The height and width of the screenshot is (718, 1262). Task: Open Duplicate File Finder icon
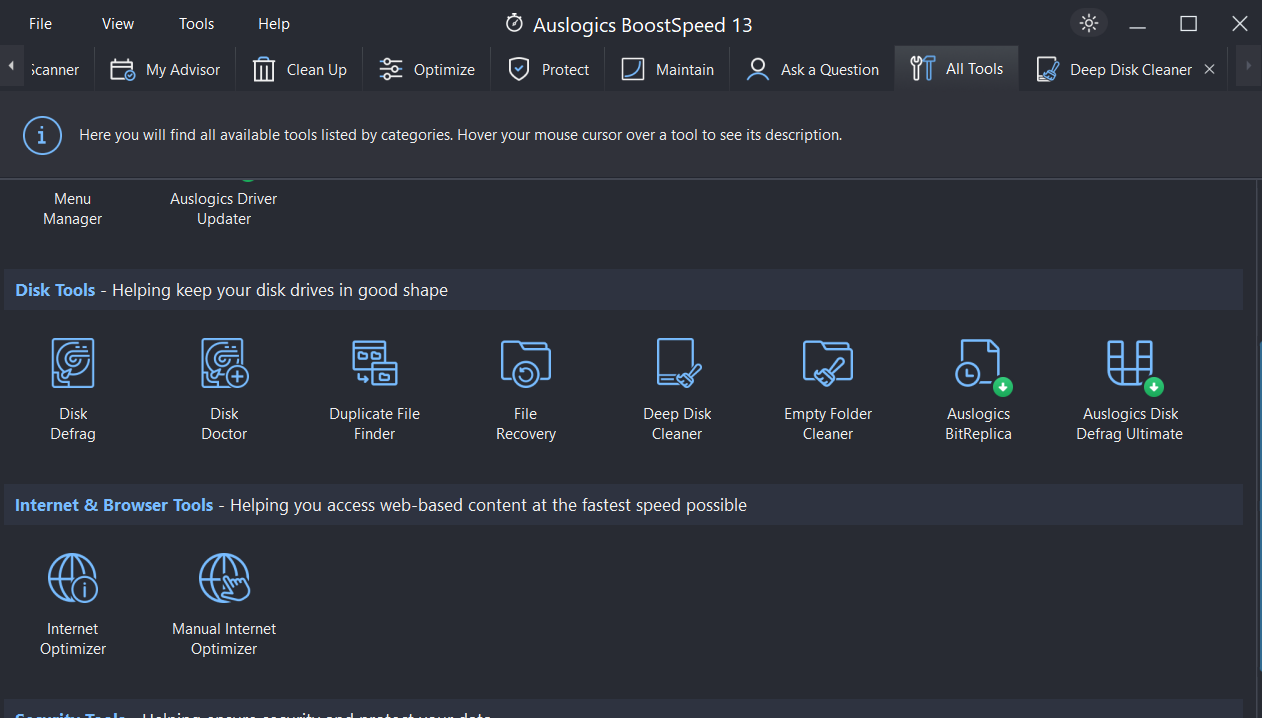375,363
